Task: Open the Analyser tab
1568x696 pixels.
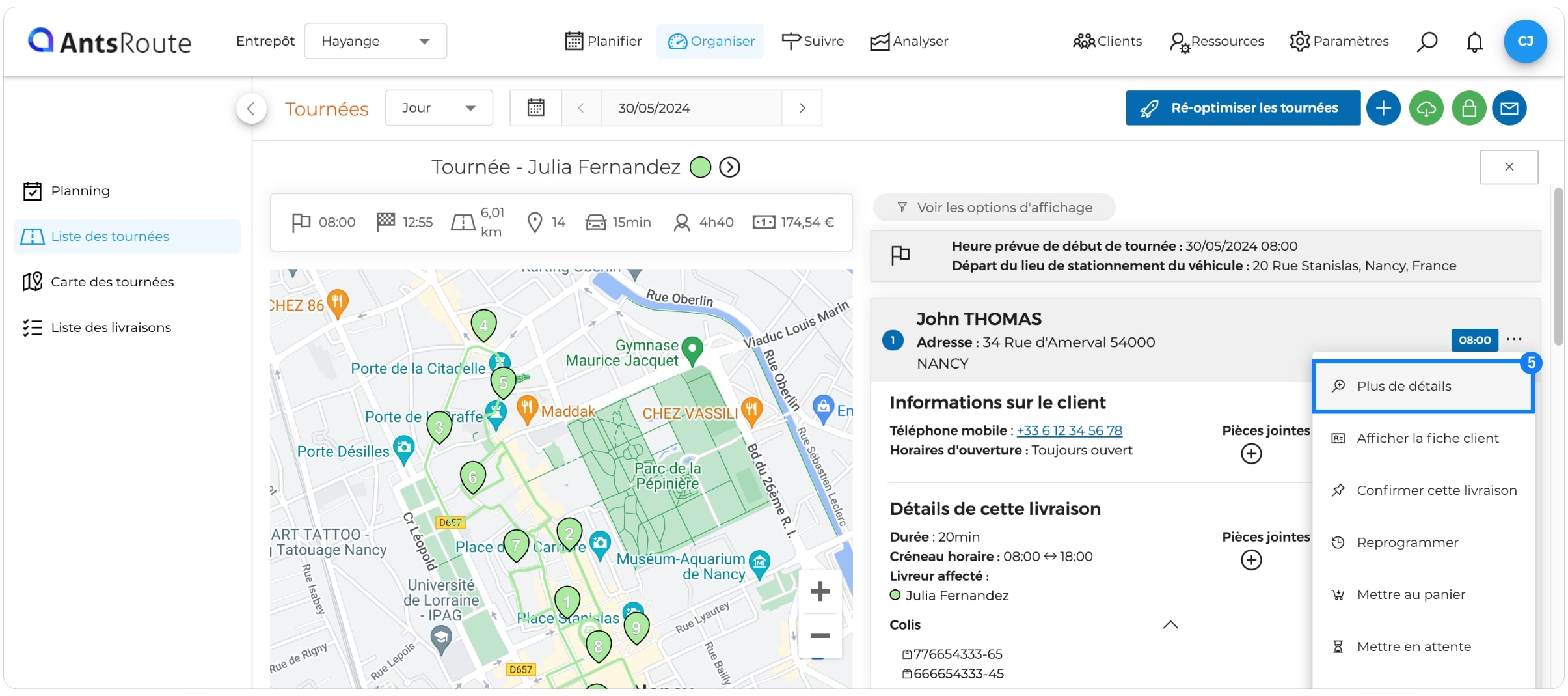Action: (x=909, y=41)
